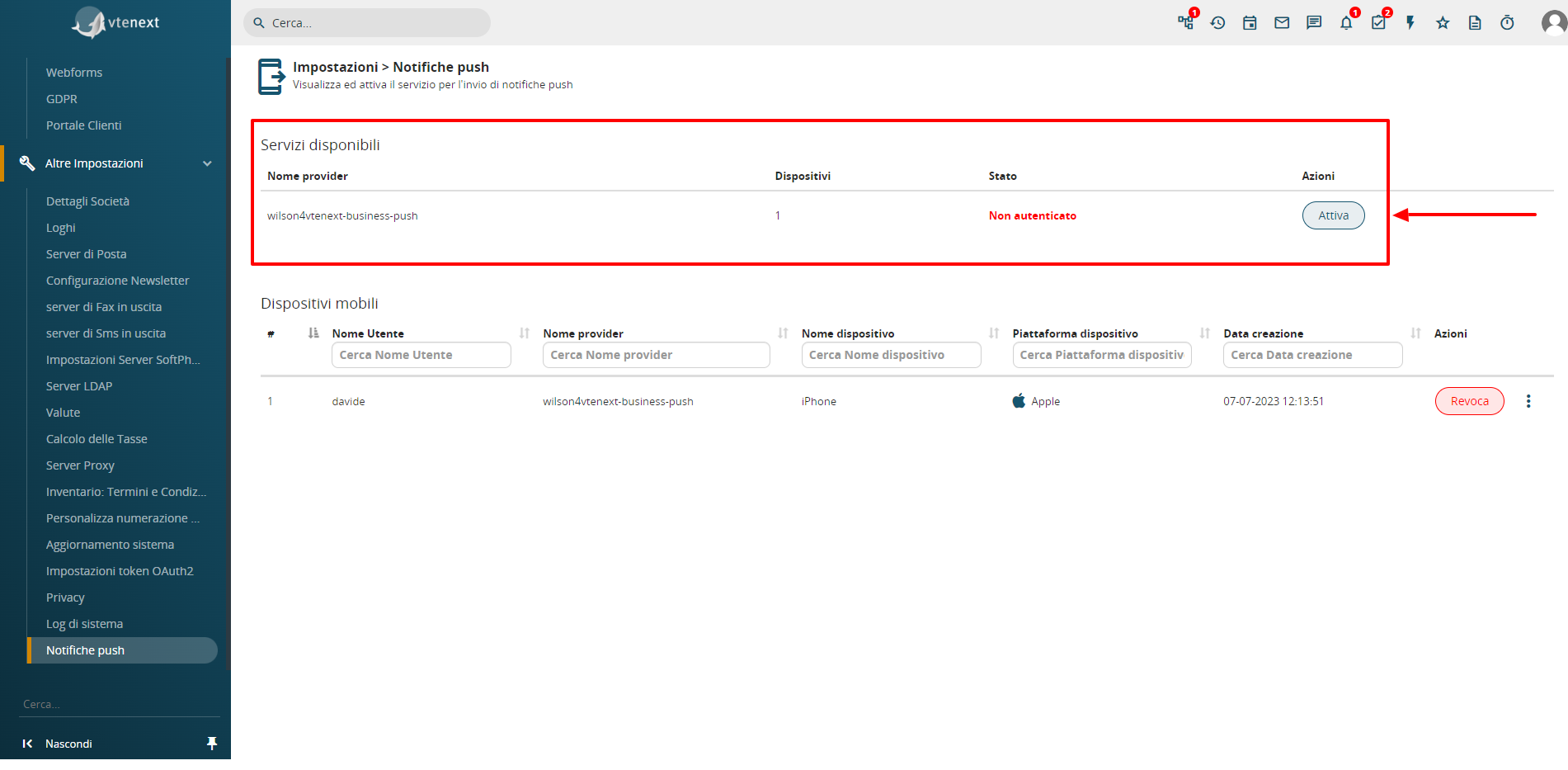Click Nascondi to hide the sidebar

tap(68, 744)
